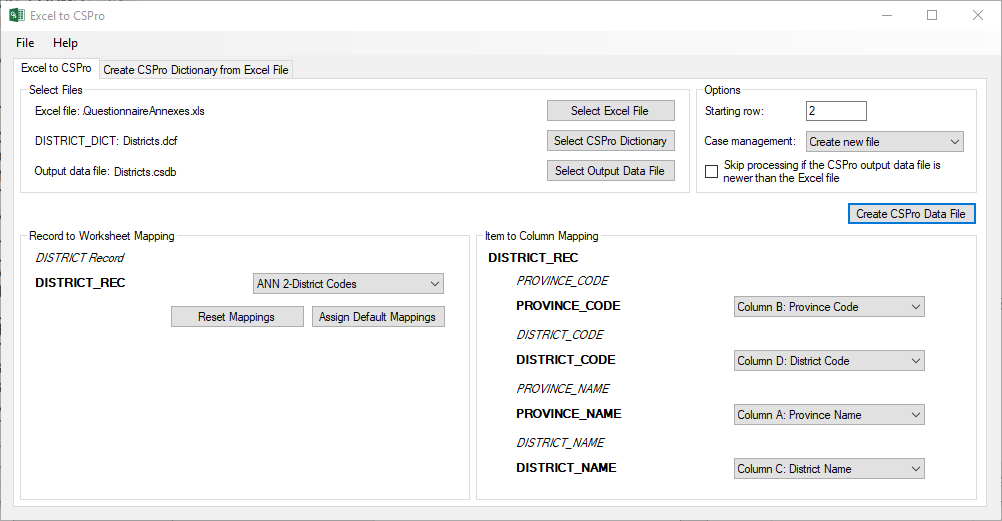The image size is (1002, 521).
Task: Click the Excel file QuestionnaireAnnexes.xls label
Action: pos(119,111)
